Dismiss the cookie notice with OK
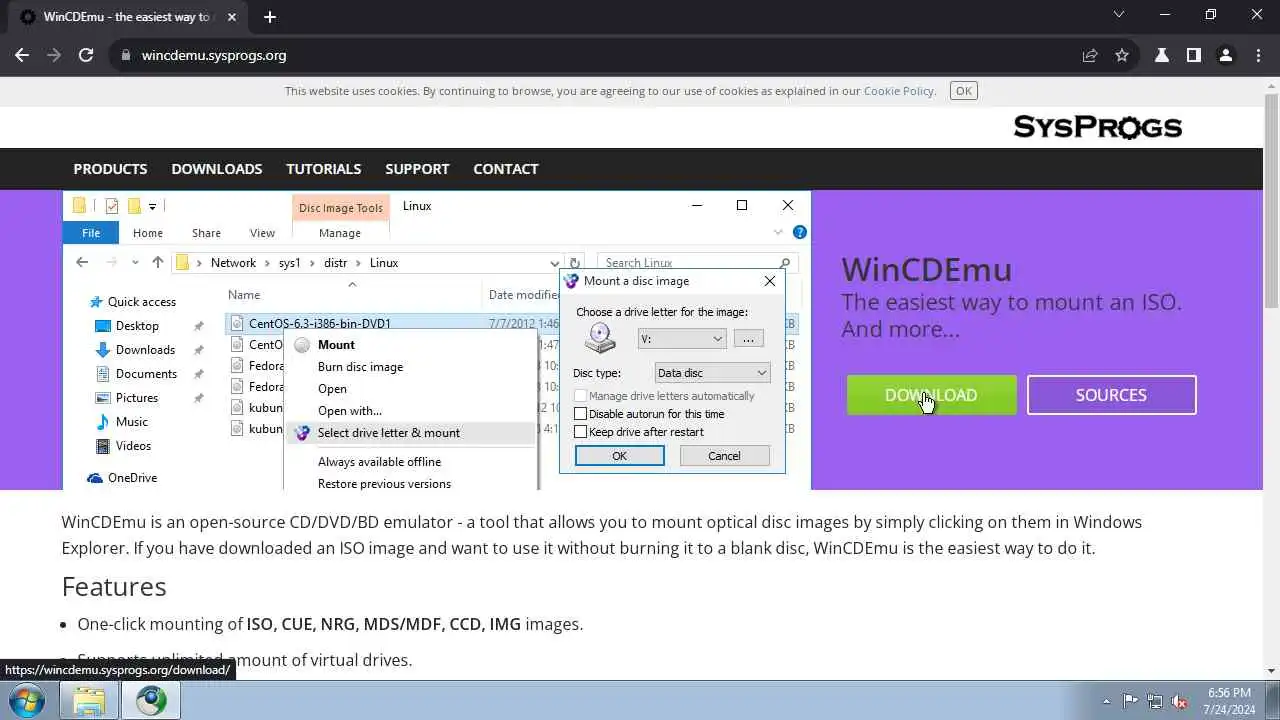Screen dimensions: 1280x720 (964, 91)
